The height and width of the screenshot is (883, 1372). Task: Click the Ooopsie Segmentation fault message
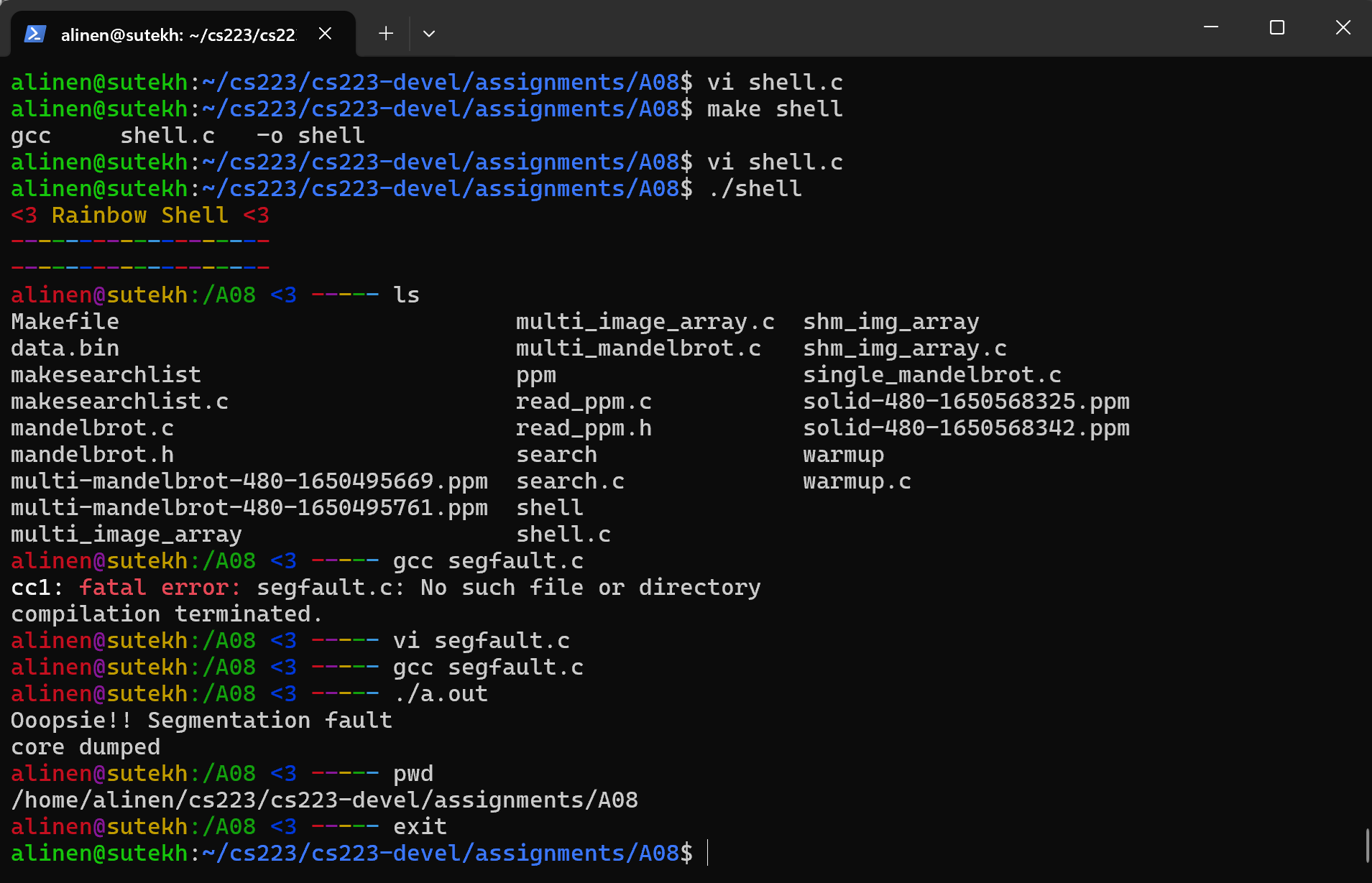pyautogui.click(x=202, y=721)
